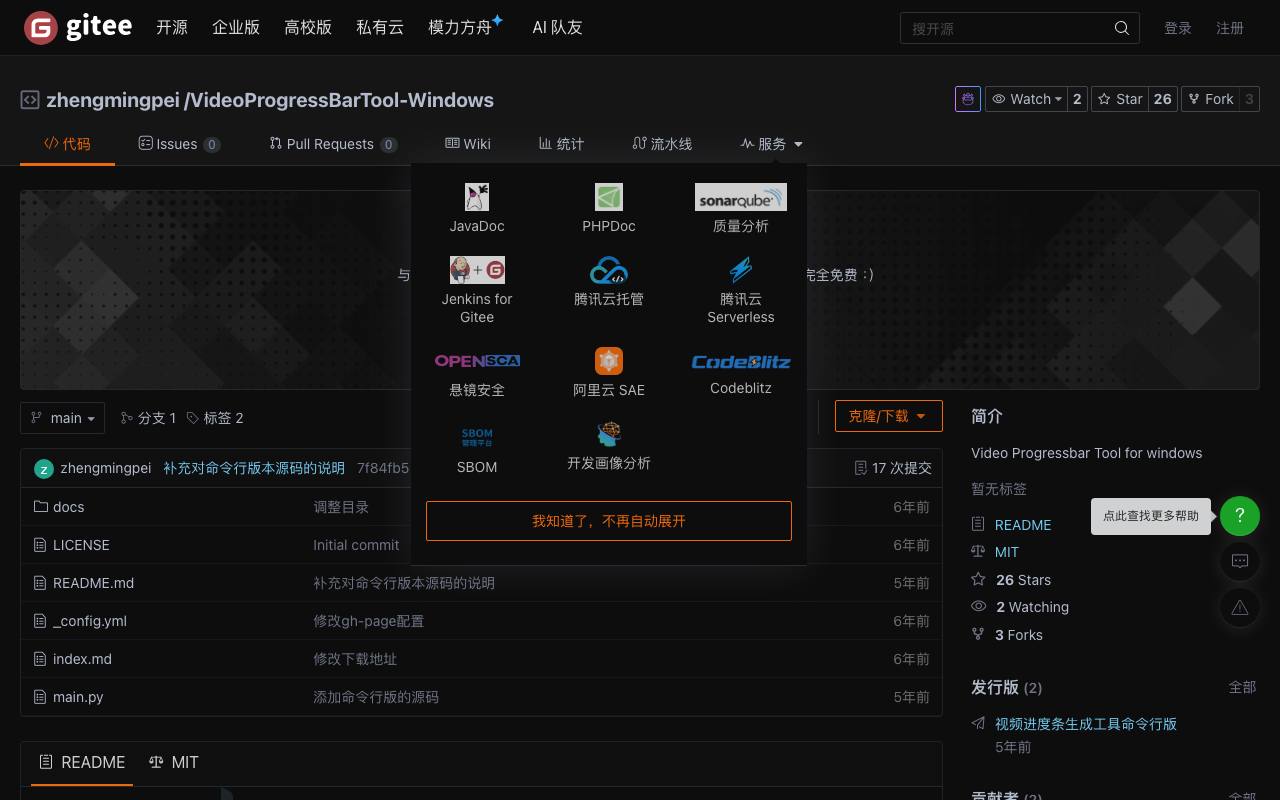The height and width of the screenshot is (800, 1280).
Task: Expand the 克隆/下载 dropdown button
Action: (889, 416)
